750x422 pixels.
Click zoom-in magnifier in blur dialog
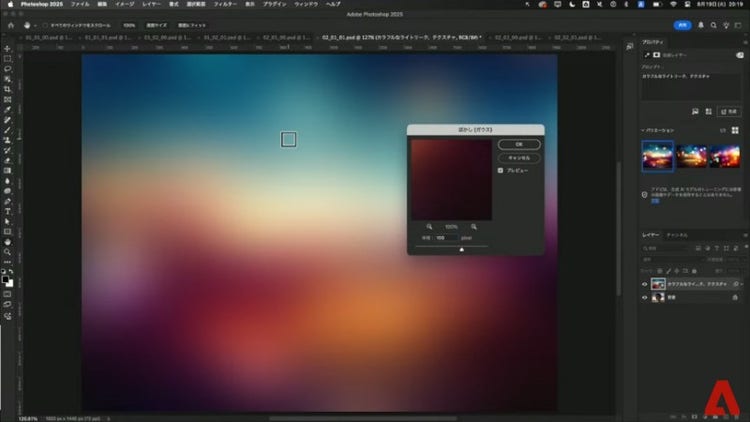point(472,227)
